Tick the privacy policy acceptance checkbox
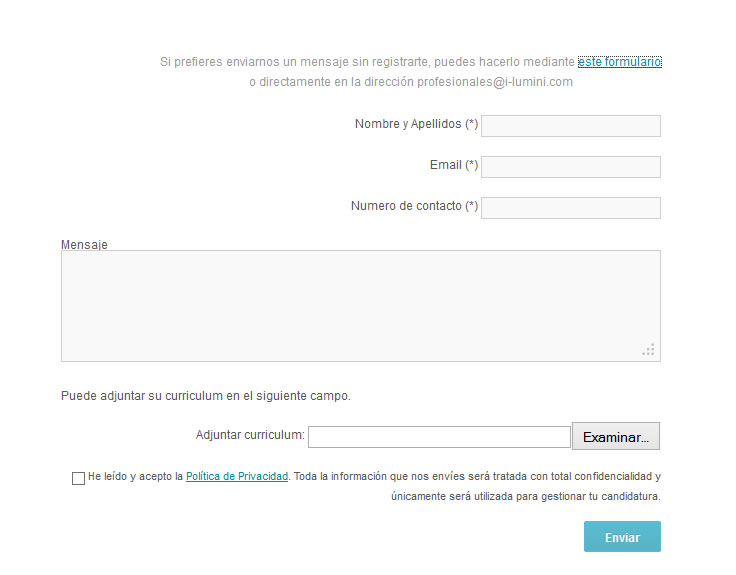This screenshot has width=736, height=575. pos(78,478)
